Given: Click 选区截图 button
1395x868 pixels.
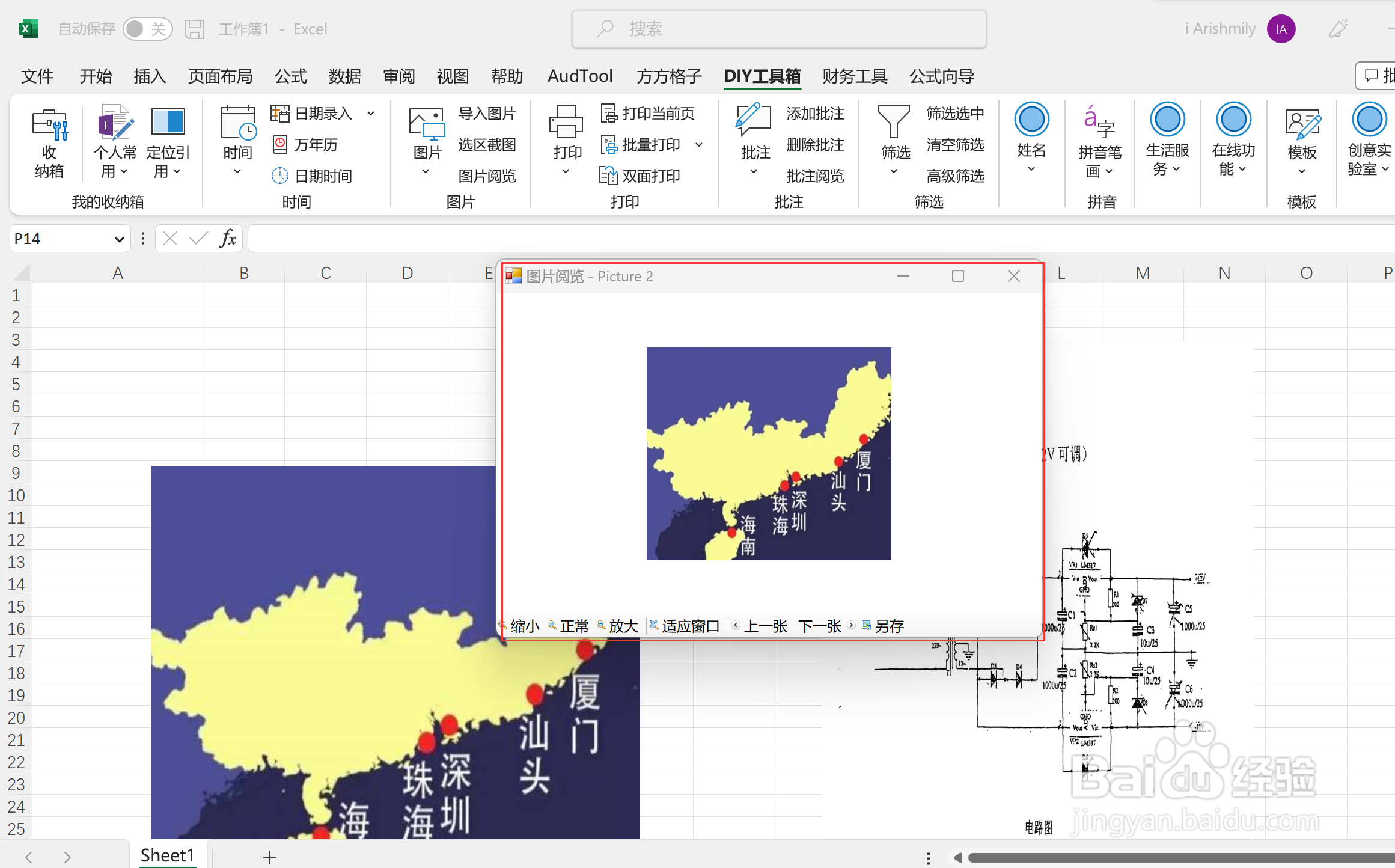Looking at the screenshot, I should click(487, 144).
